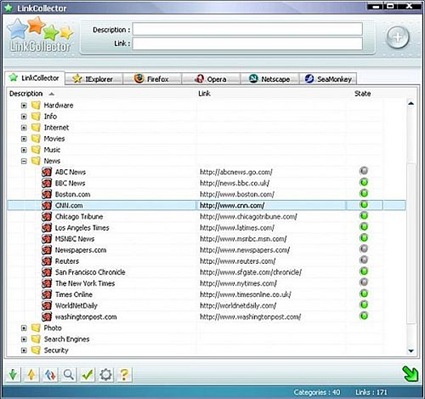Viewport: 425px width, 399px height.
Task: Click the http://www.cnn.com/ link cell
Action: tap(232, 206)
